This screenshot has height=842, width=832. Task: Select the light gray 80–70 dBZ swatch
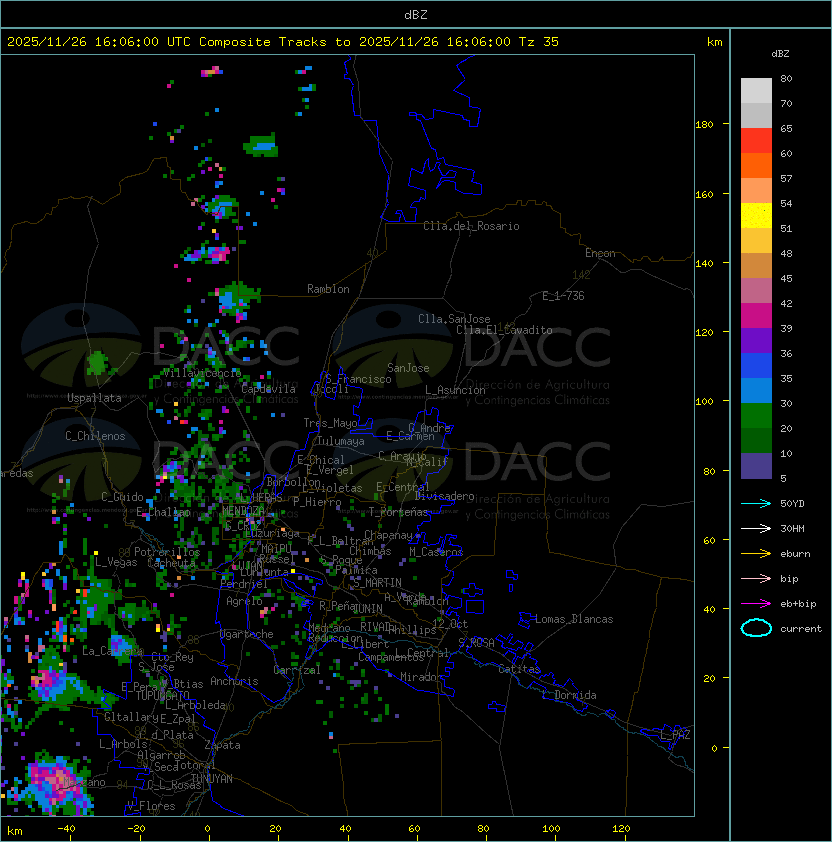(756, 90)
